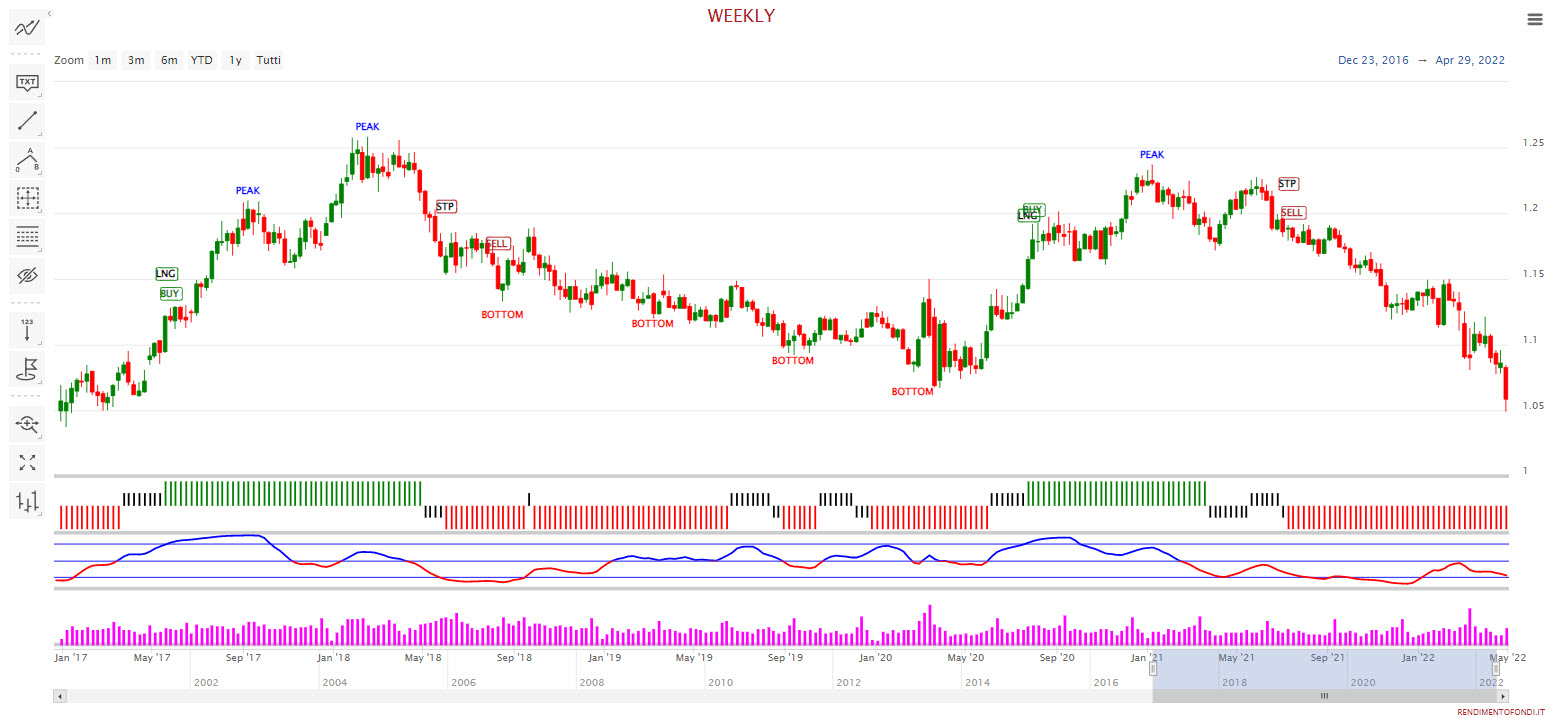This screenshot has height=718, width=1552.
Task: Click the May '22 time axis label
Action: [1508, 658]
